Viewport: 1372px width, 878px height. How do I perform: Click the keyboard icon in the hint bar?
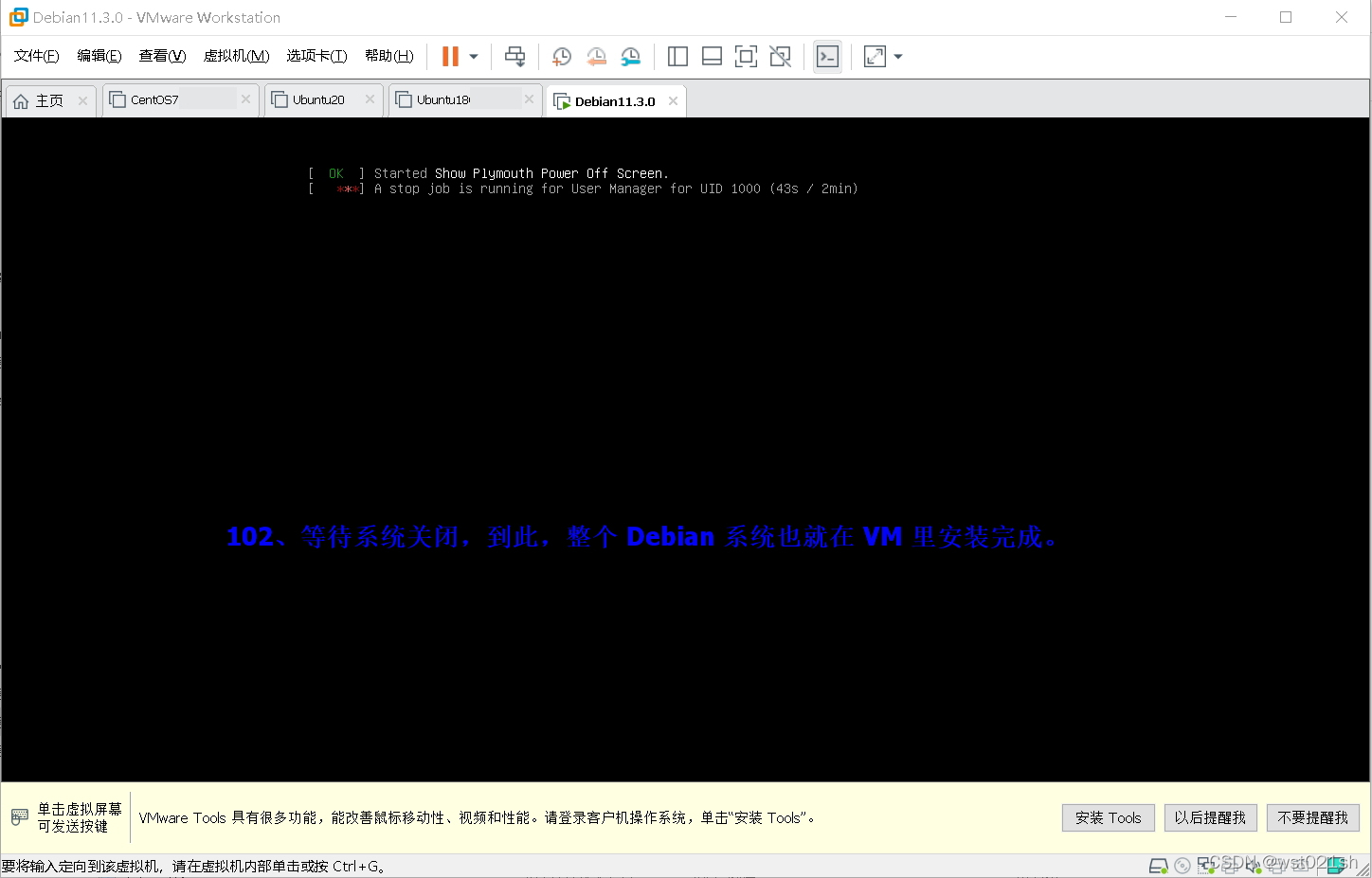click(x=20, y=817)
